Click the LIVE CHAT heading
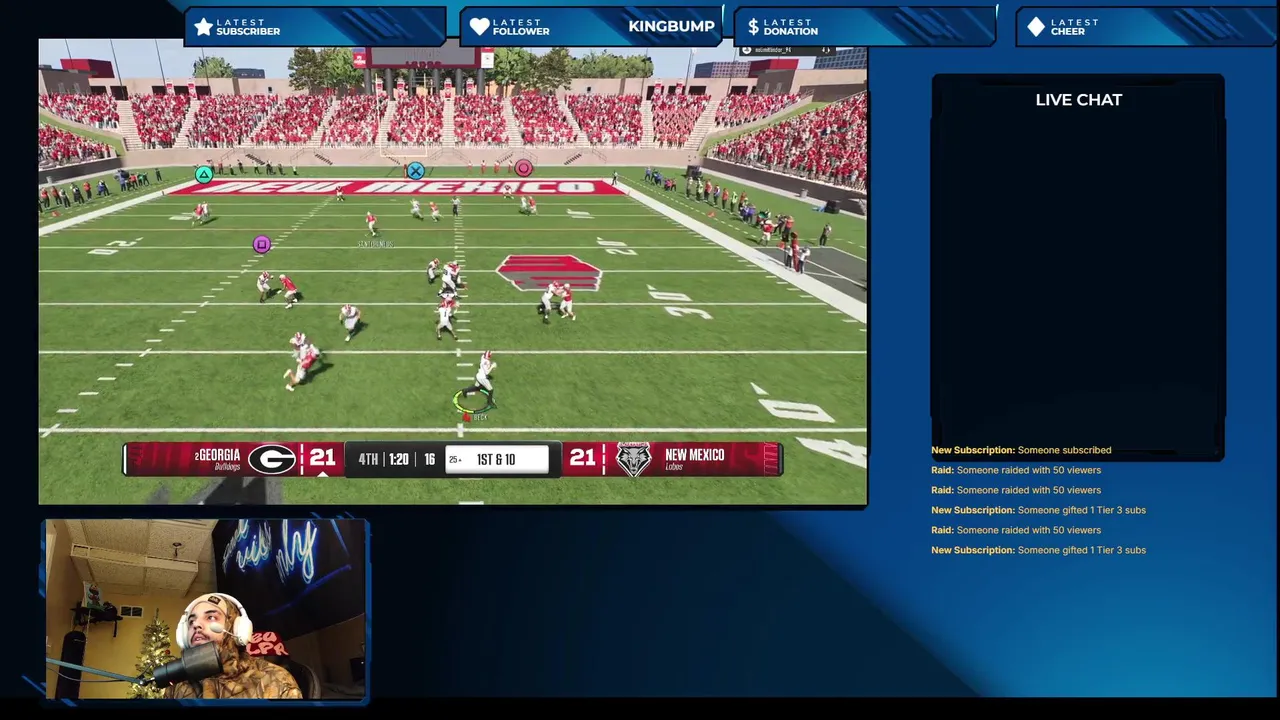 (1078, 100)
